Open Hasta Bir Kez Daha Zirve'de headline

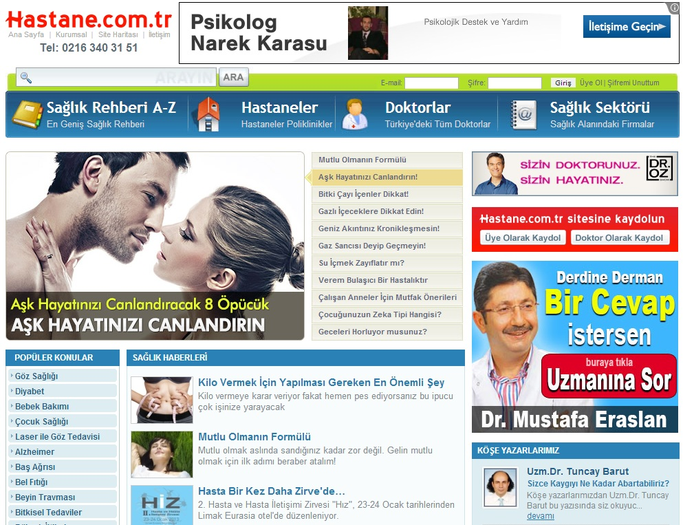tap(271, 491)
